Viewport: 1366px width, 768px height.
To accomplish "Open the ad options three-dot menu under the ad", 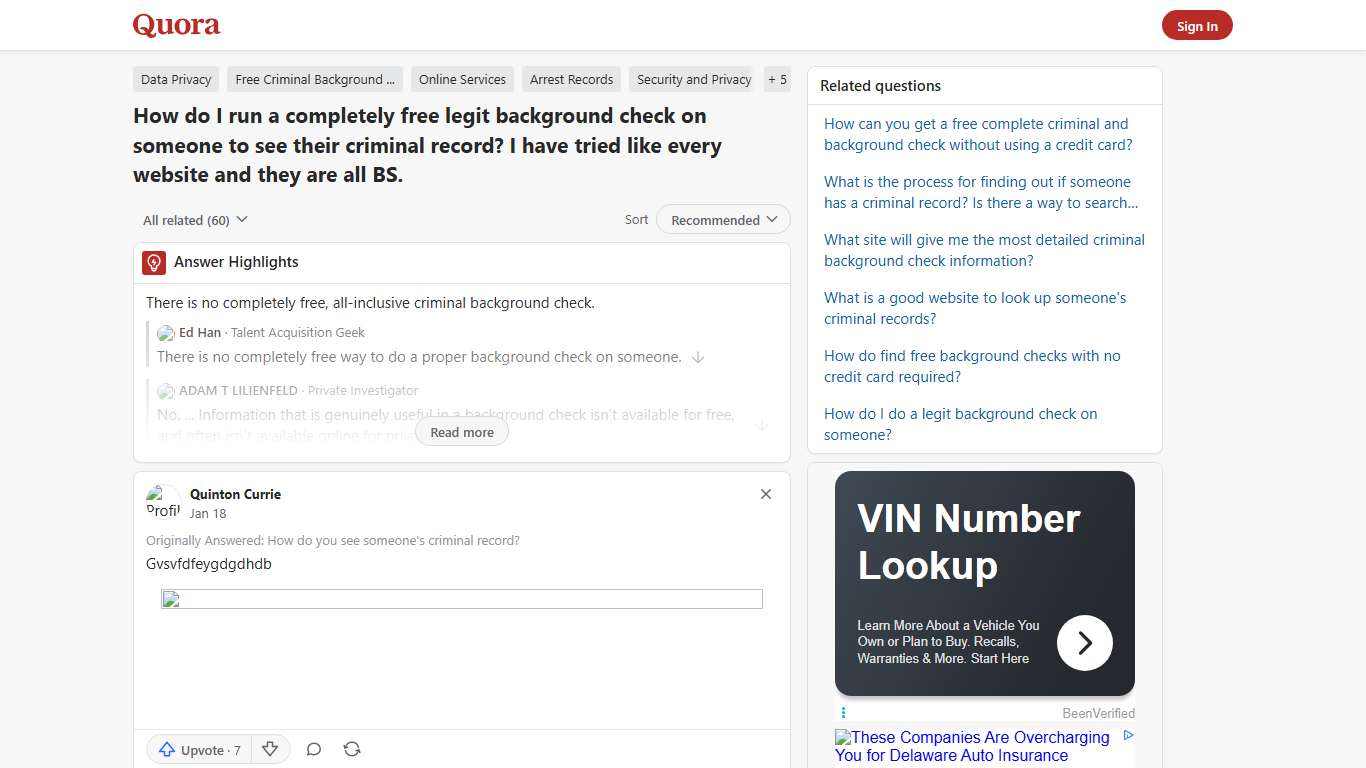I will click(x=843, y=712).
